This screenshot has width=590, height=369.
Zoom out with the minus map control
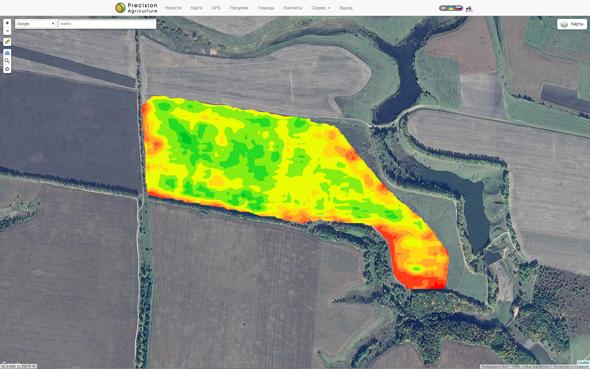click(x=7, y=31)
